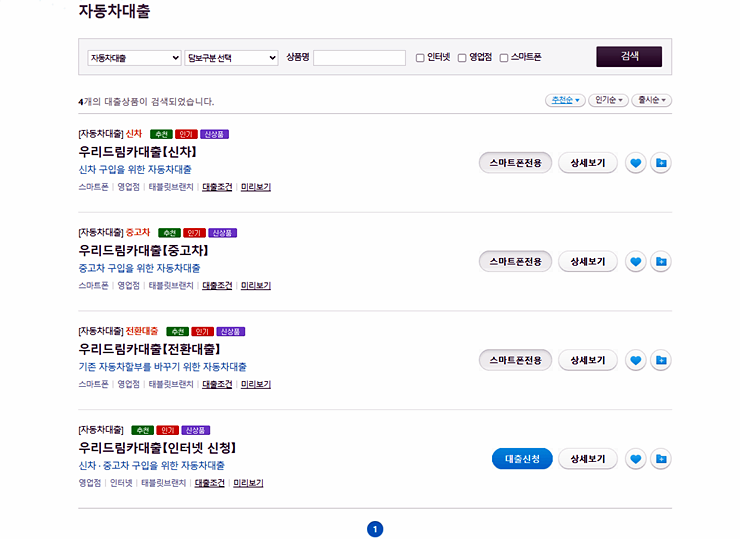The image size is (740, 539).
Task: Click 스마트폰전용 button for 전환대출 loan
Action: tap(515, 360)
